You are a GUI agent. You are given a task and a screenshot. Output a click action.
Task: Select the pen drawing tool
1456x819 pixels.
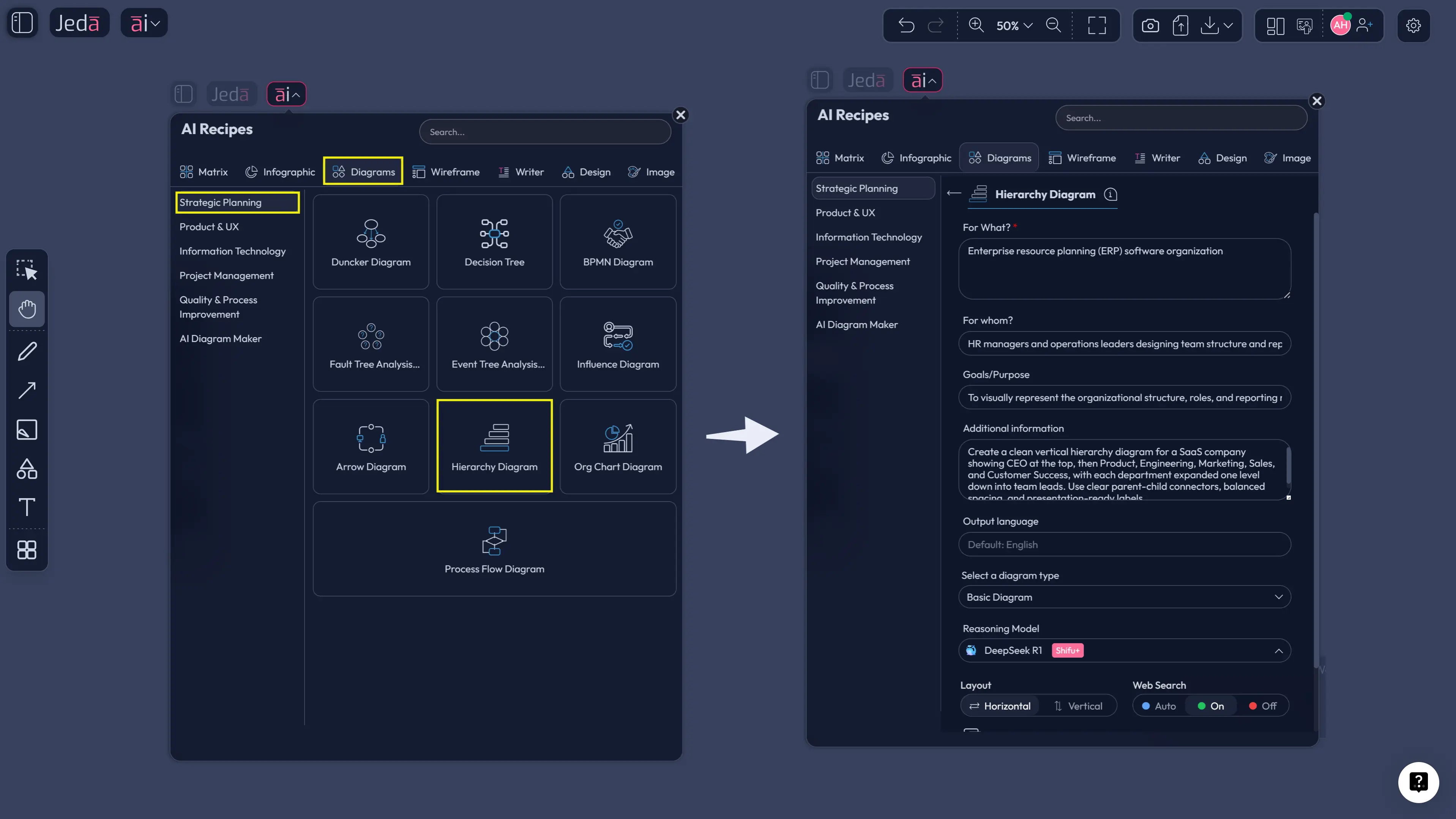click(27, 352)
